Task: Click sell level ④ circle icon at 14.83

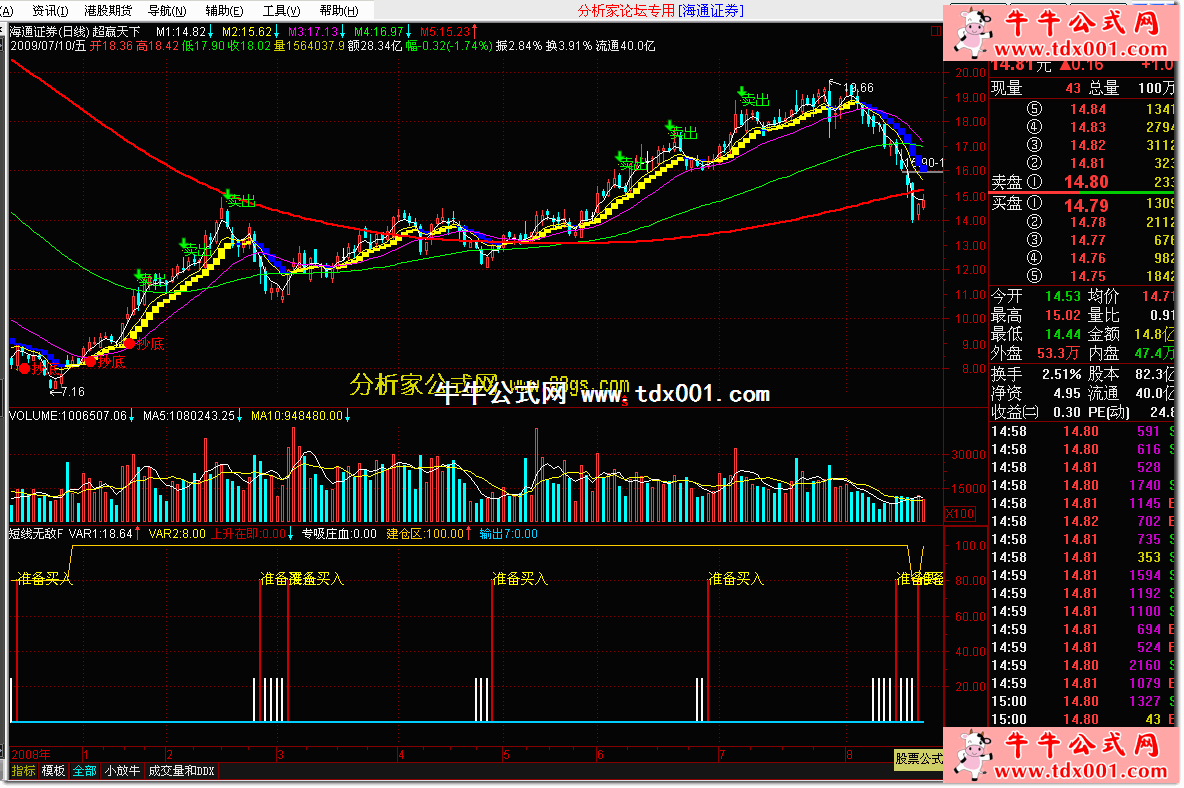Action: [x=1034, y=128]
